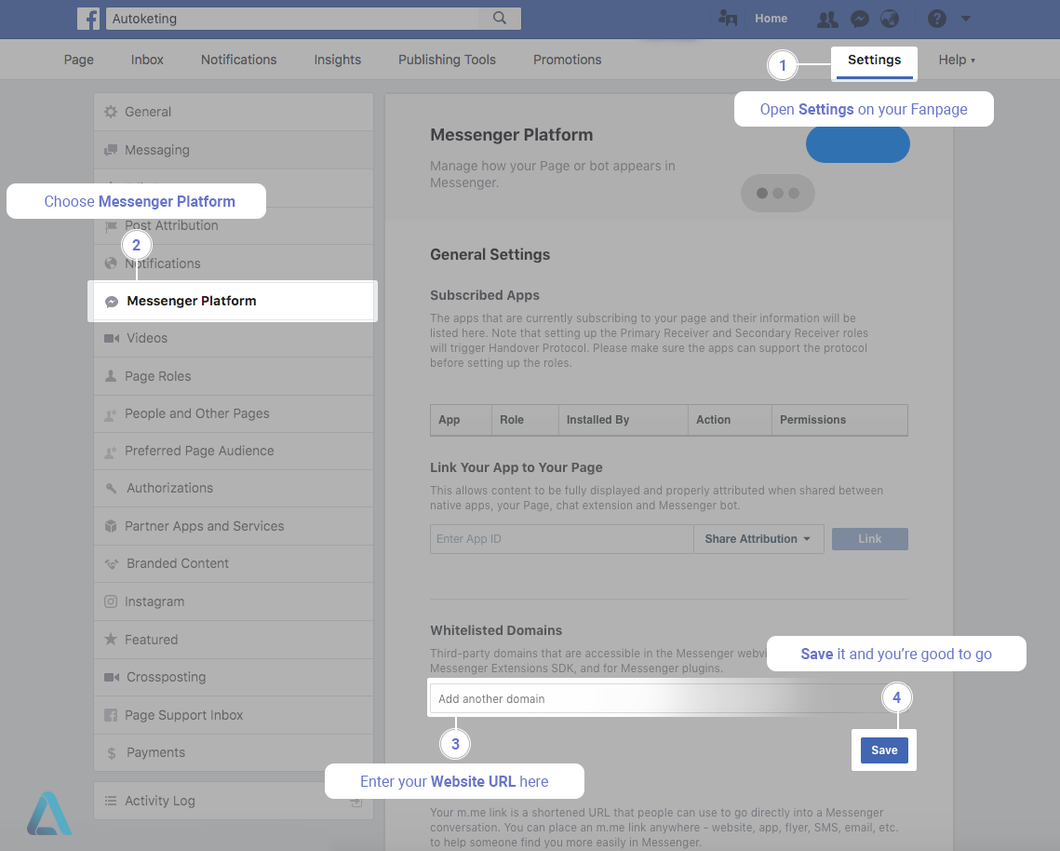Screen dimensions: 1060x851
Task: Click the Instagram icon in the sidebar
Action: (x=111, y=602)
